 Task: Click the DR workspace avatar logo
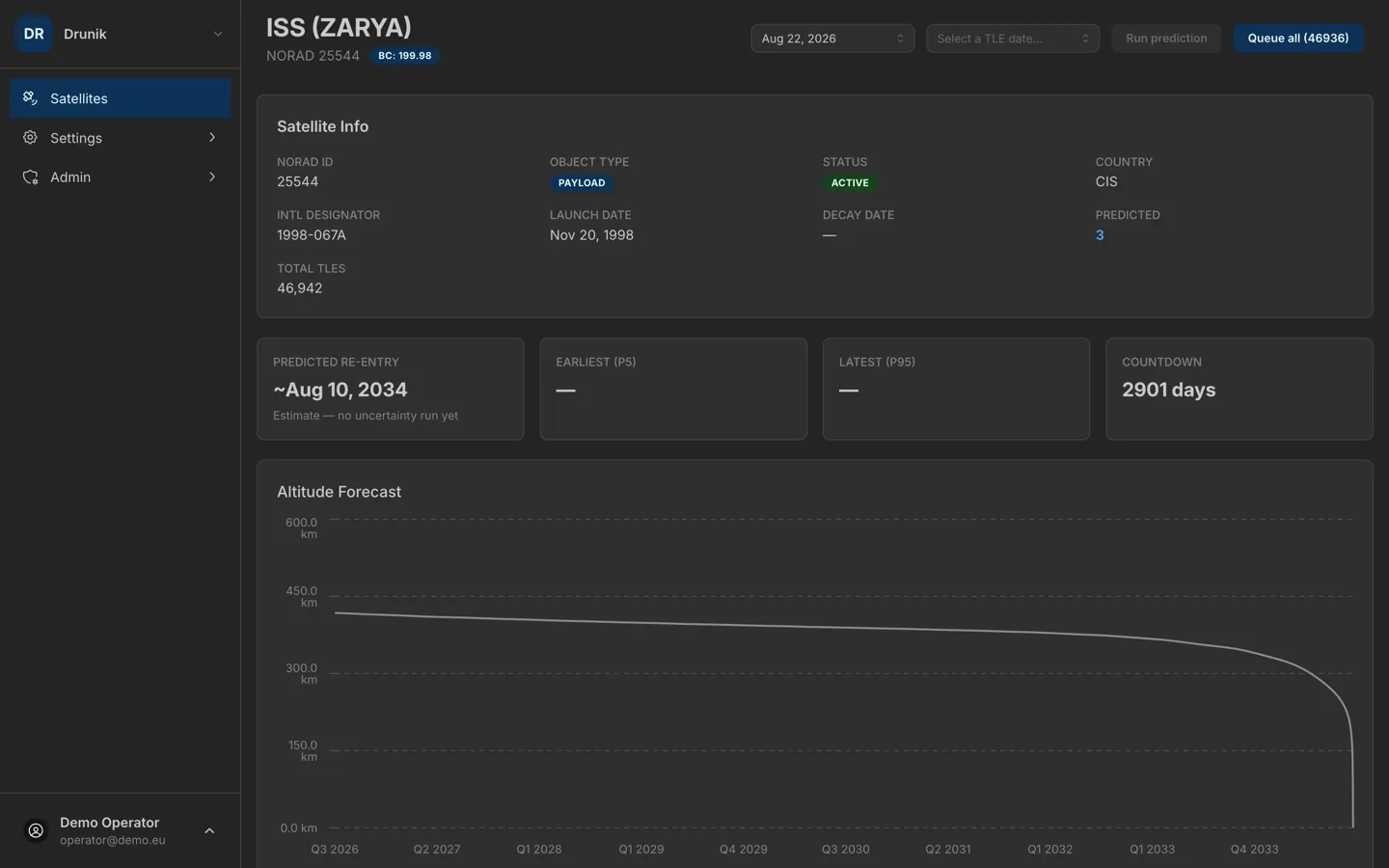(34, 34)
